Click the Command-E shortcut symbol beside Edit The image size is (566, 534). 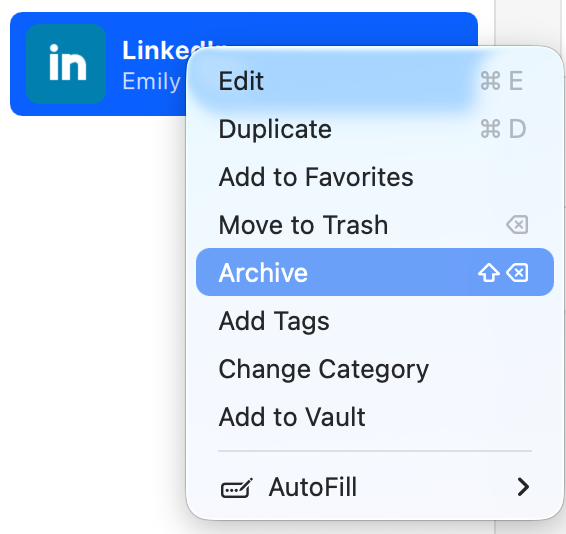tap(501, 81)
